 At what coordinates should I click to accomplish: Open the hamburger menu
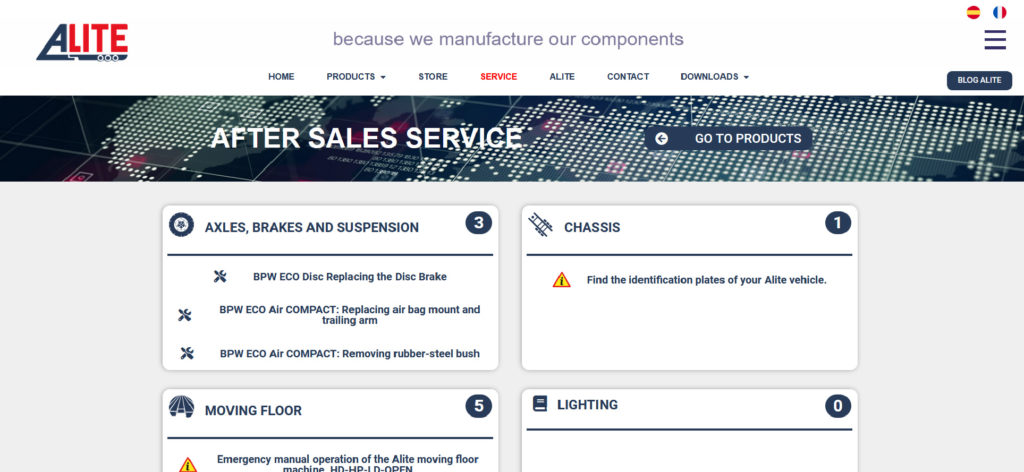[995, 40]
